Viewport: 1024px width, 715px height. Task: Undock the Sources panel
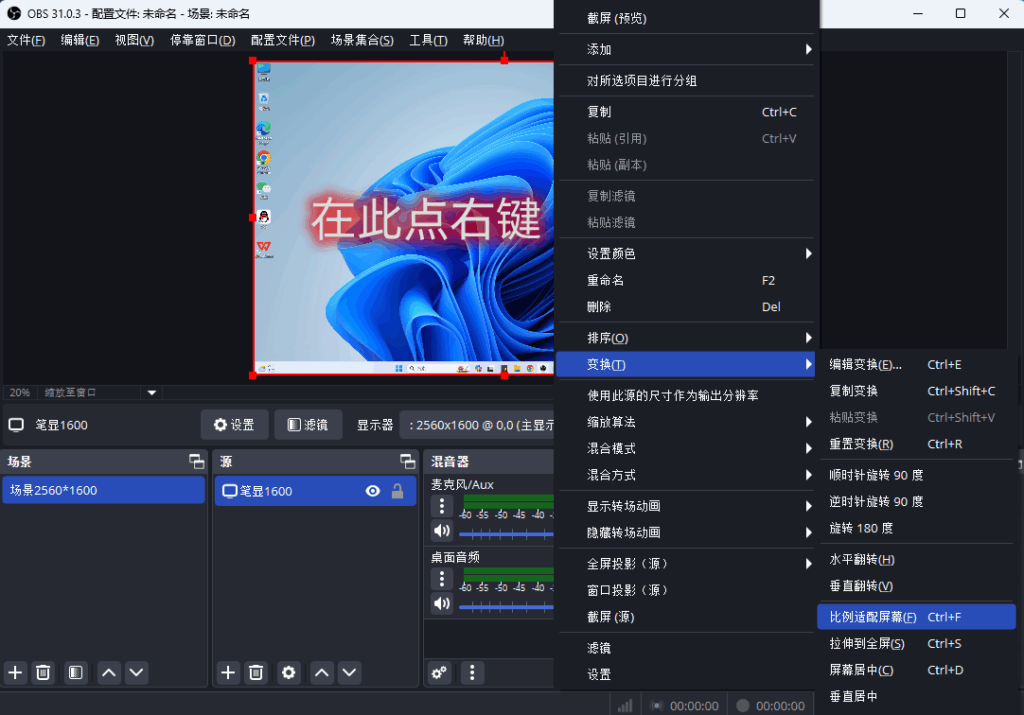tap(408, 462)
